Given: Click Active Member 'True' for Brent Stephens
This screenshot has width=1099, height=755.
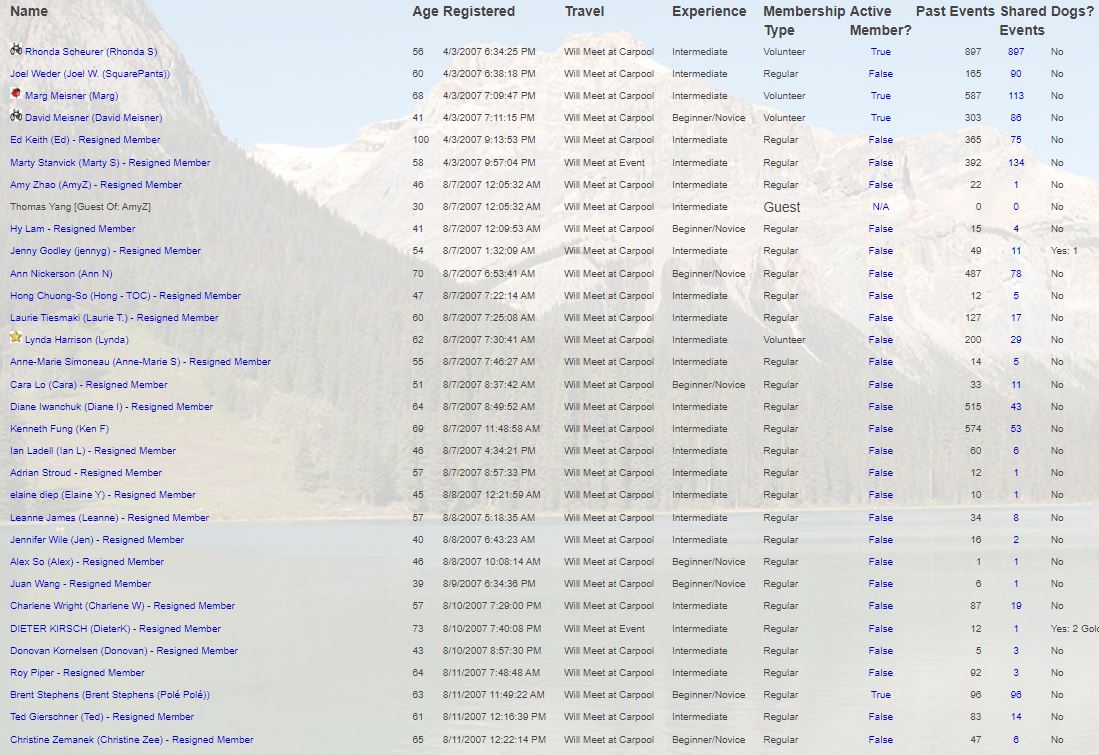Looking at the screenshot, I should click(880, 695).
